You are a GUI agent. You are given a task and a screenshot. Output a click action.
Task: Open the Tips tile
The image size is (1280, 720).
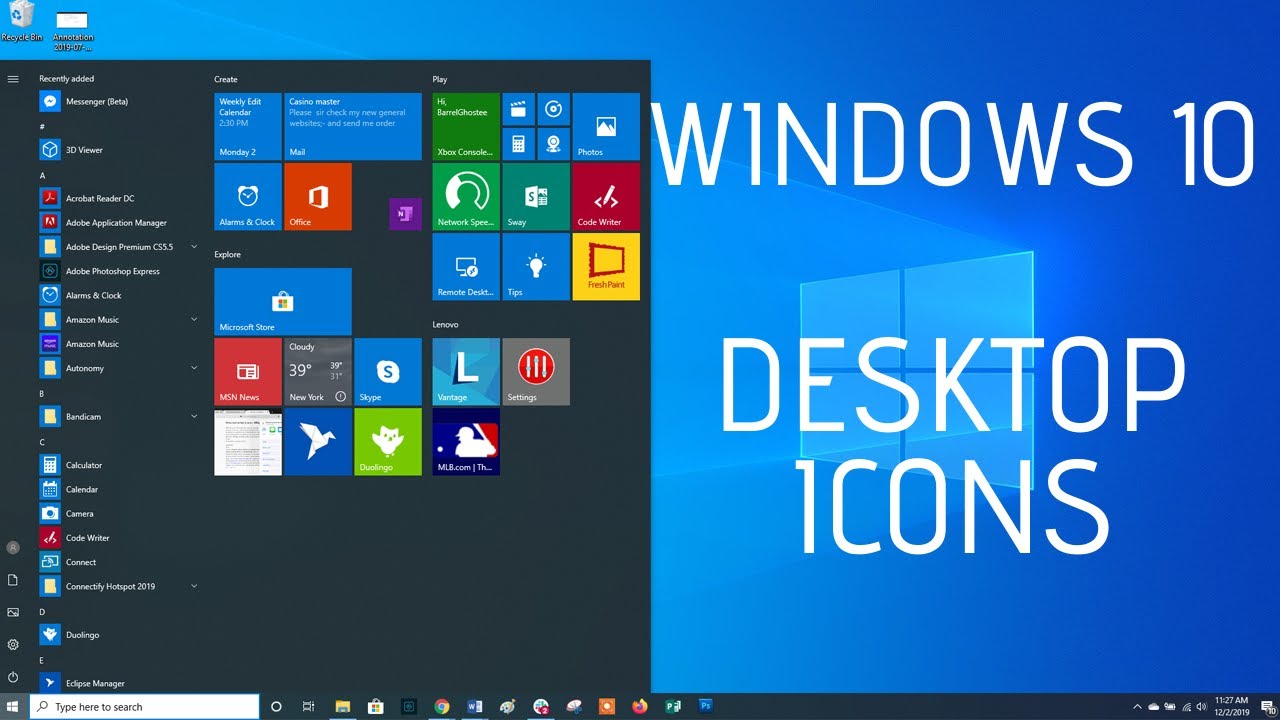pos(536,267)
